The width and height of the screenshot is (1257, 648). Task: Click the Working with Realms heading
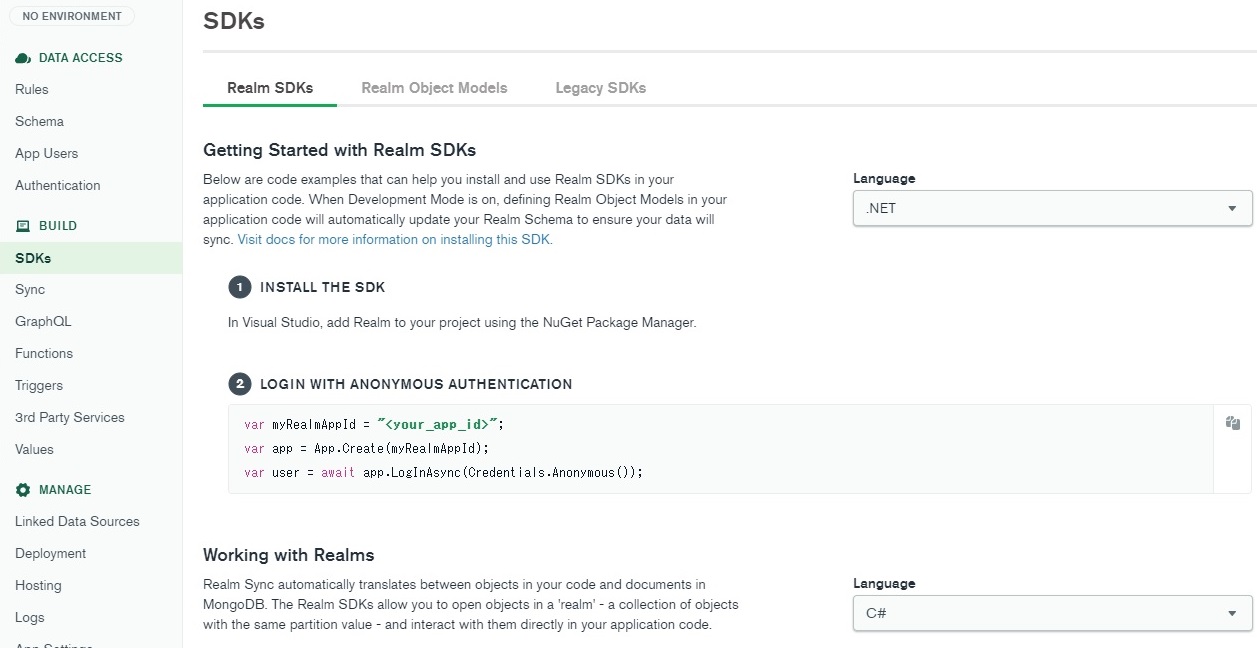tap(289, 555)
